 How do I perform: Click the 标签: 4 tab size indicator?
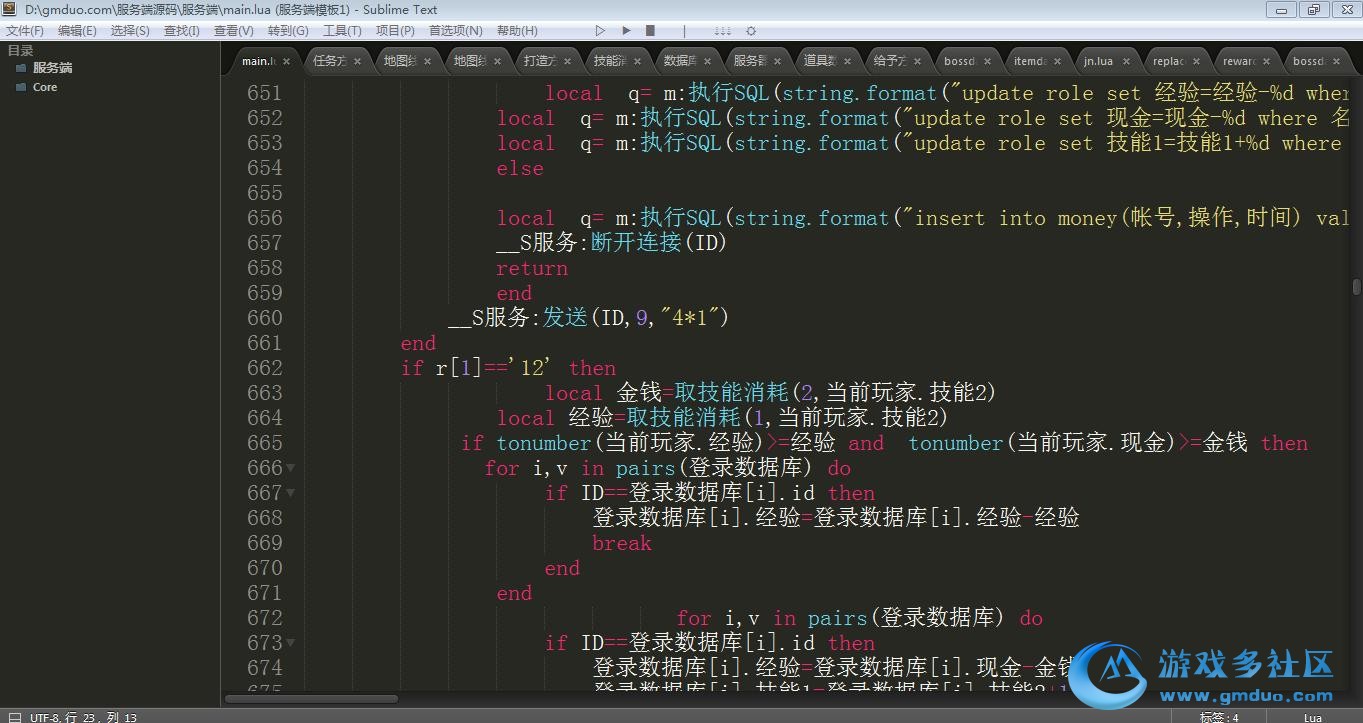1219,717
